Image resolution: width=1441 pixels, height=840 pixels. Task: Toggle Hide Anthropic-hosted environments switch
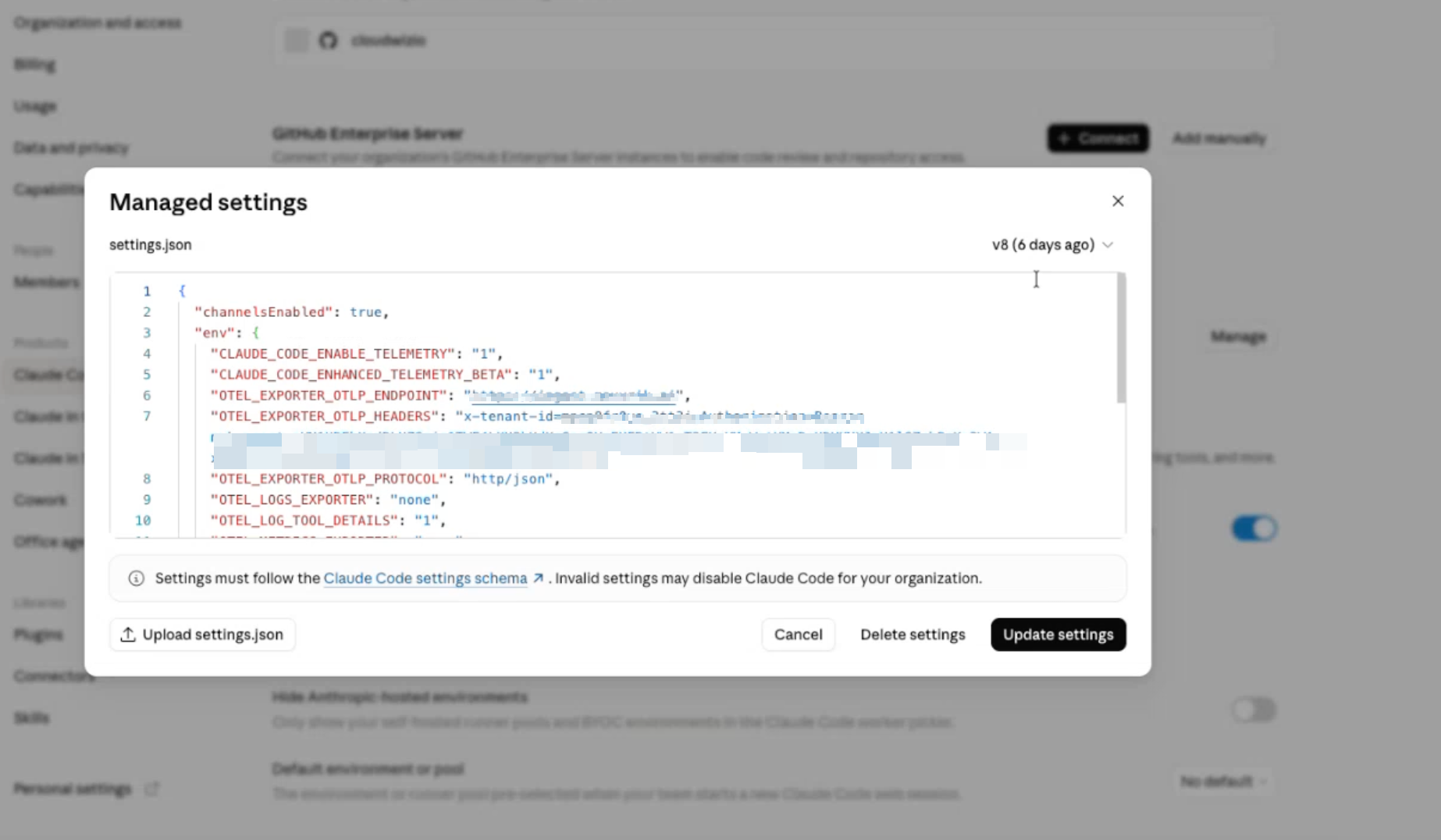tap(1254, 710)
